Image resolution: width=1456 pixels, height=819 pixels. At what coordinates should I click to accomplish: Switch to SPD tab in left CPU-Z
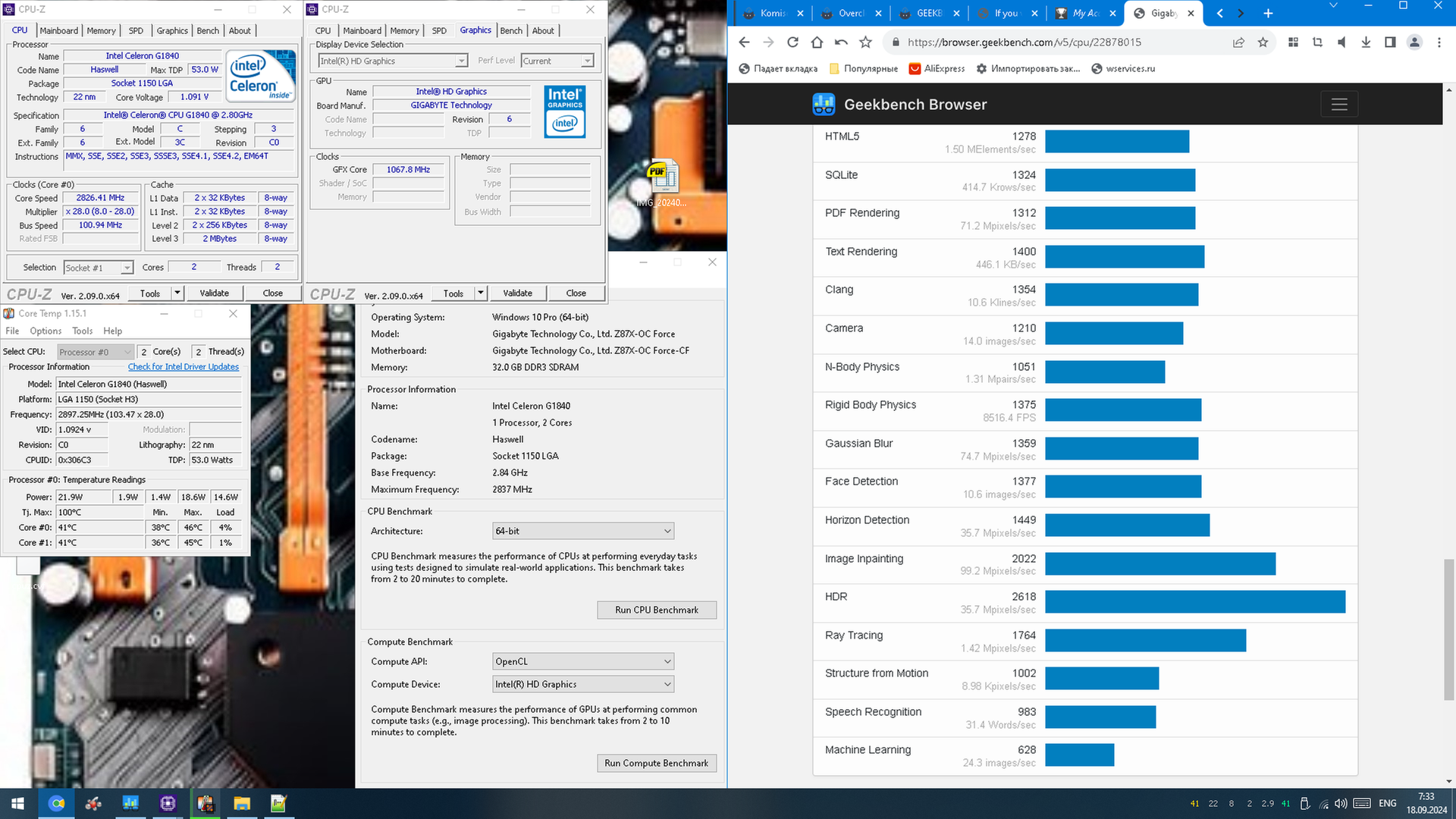(x=136, y=30)
